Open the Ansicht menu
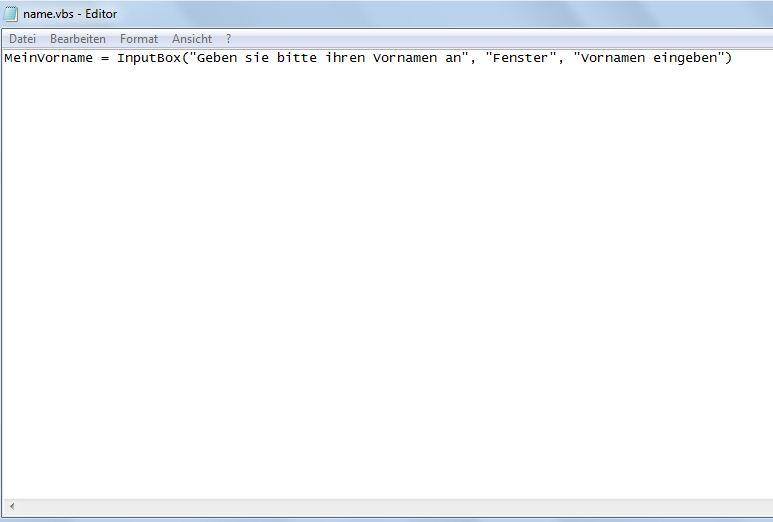The width and height of the screenshot is (773, 522). pyautogui.click(x=192, y=39)
